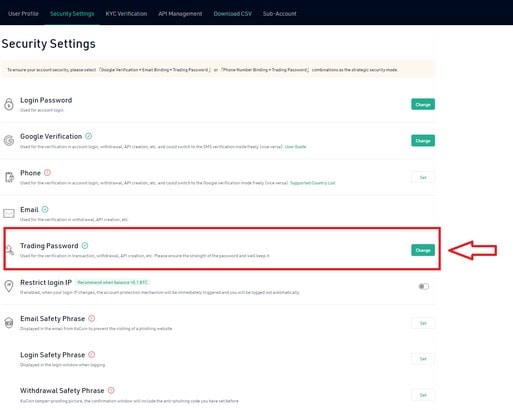Open the User Guide link
513x410 pixels.
295,147
